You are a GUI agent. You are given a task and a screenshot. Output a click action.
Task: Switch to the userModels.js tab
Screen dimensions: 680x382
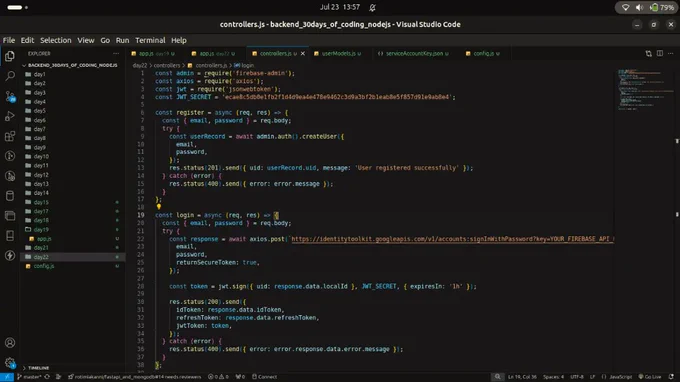pyautogui.click(x=341, y=53)
